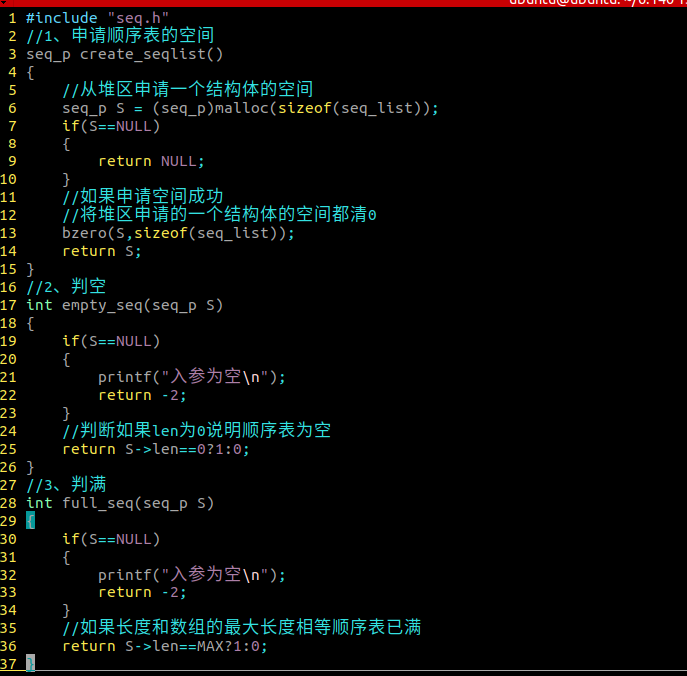Click the comment //从堆区申请一个结构体的空间
Screen dimensions: 687x676
click(188, 90)
